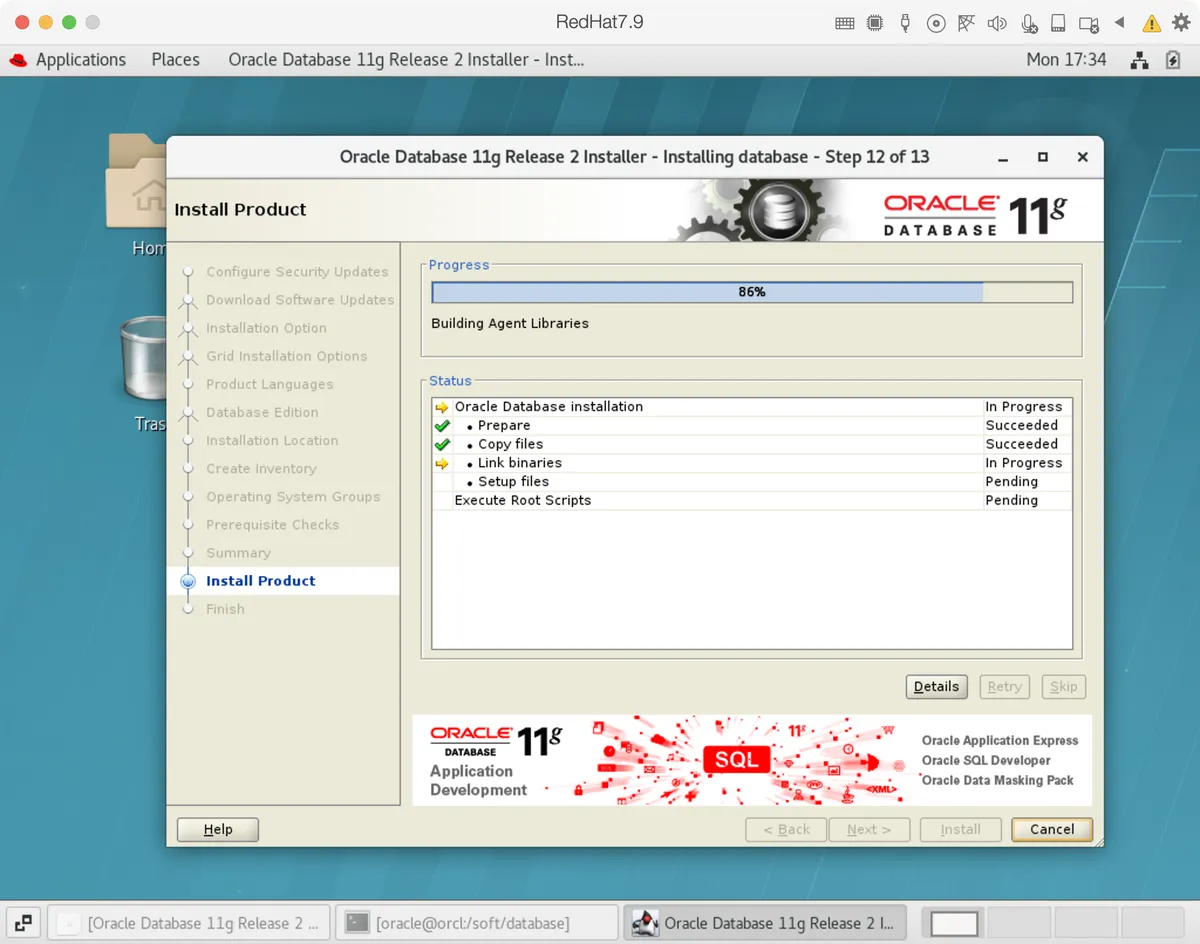Click the virtual keyboard icon in the top bar
The image size is (1200, 944).
point(845,22)
